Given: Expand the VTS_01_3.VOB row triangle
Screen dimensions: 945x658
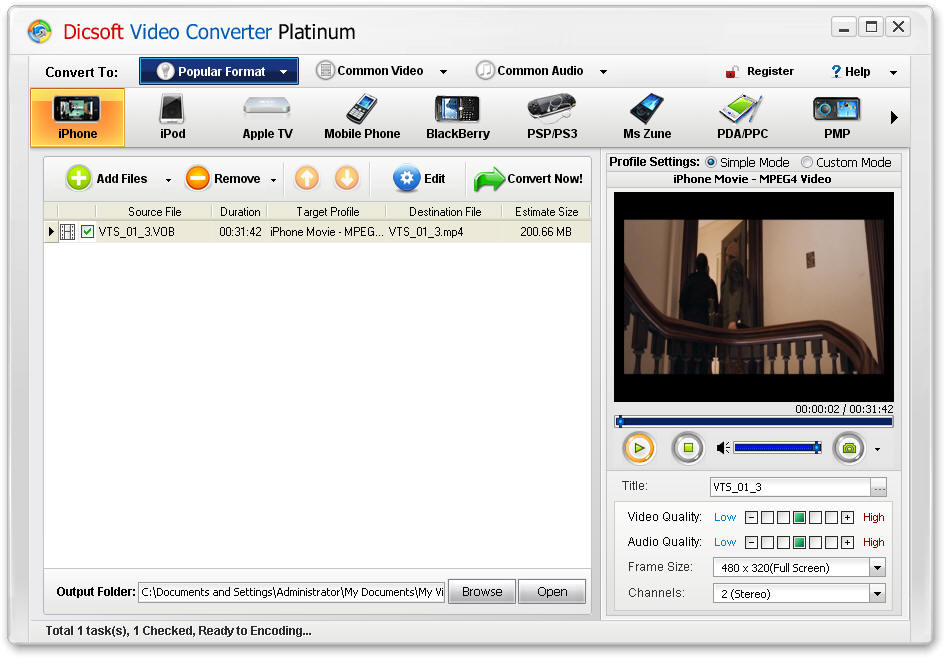Looking at the screenshot, I should point(51,231).
